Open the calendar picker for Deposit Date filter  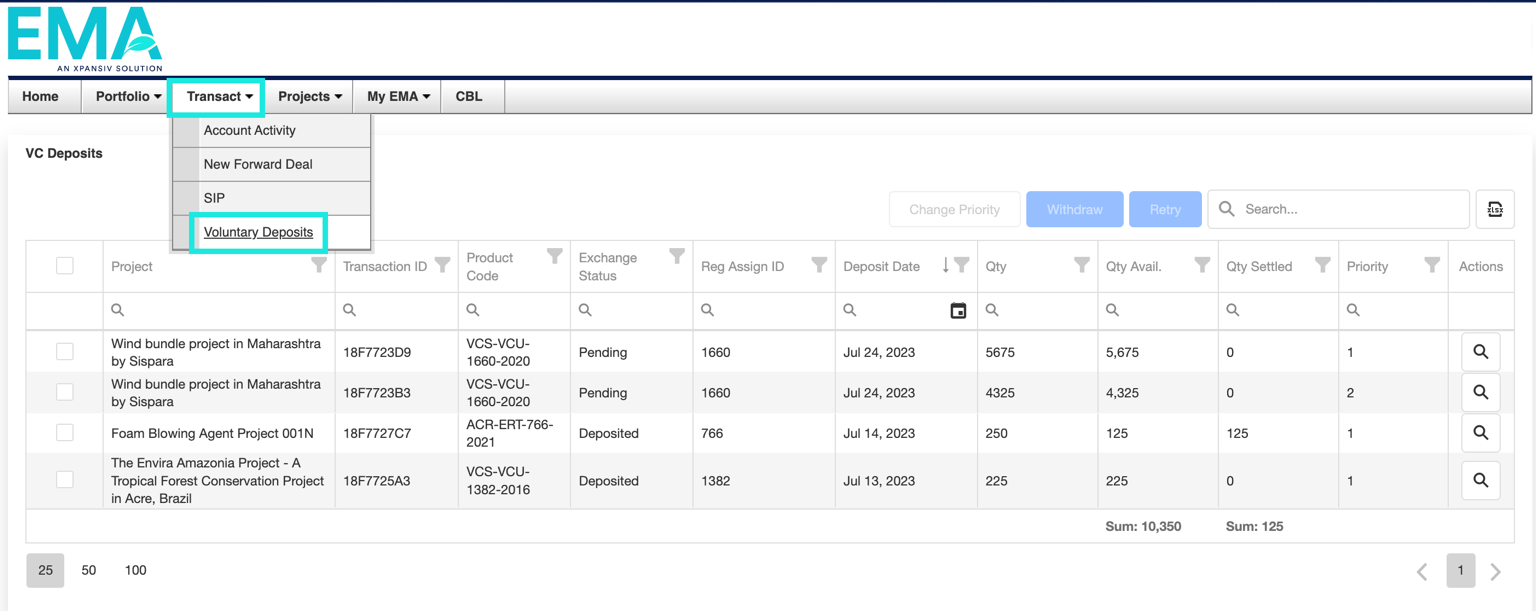click(958, 311)
